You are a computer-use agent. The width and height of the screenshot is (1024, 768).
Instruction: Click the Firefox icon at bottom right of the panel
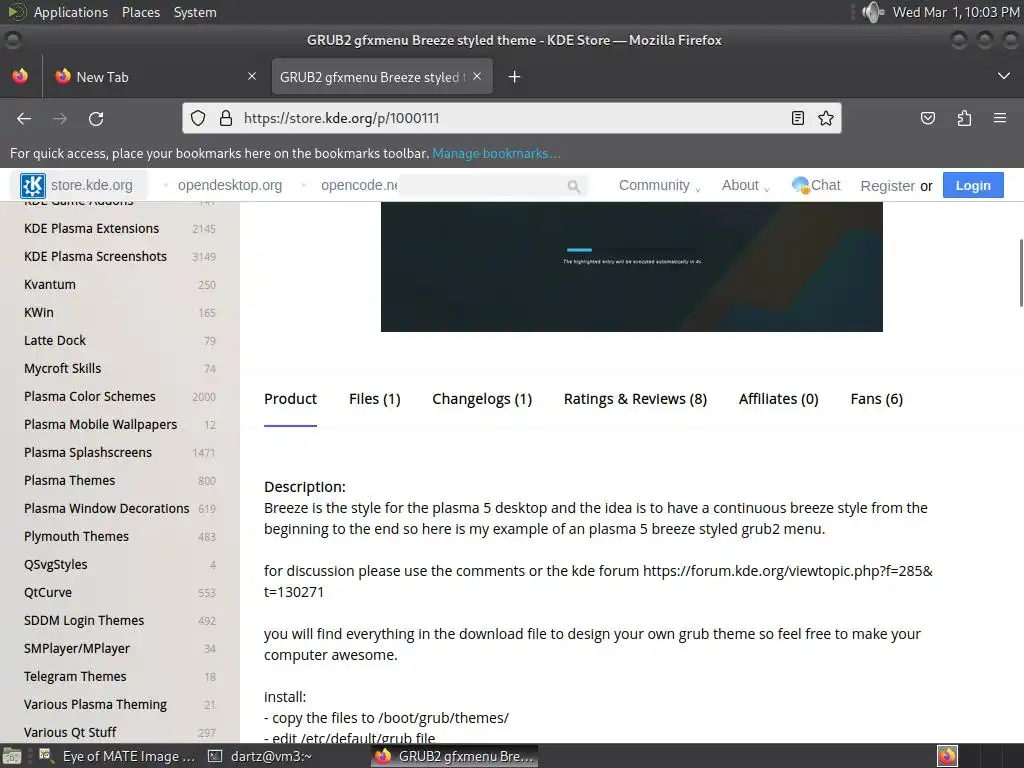tap(947, 756)
